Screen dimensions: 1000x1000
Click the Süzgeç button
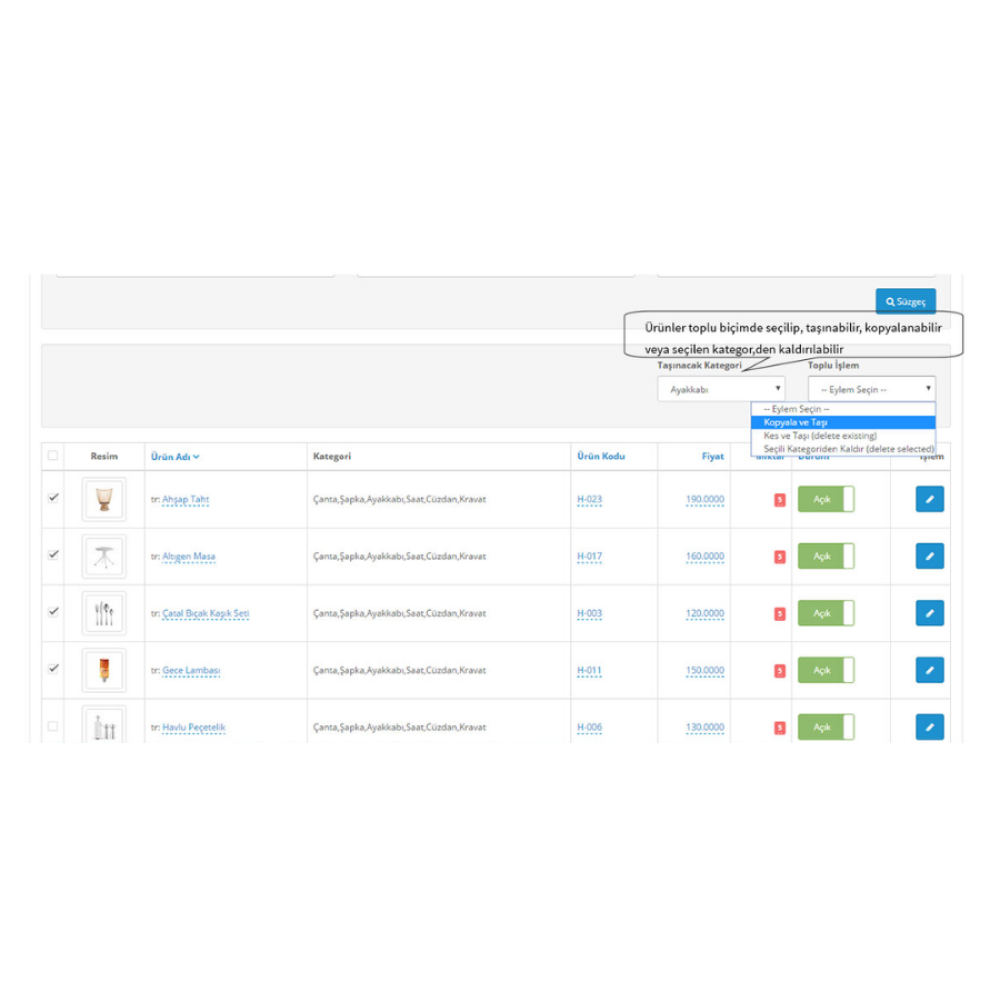908,301
